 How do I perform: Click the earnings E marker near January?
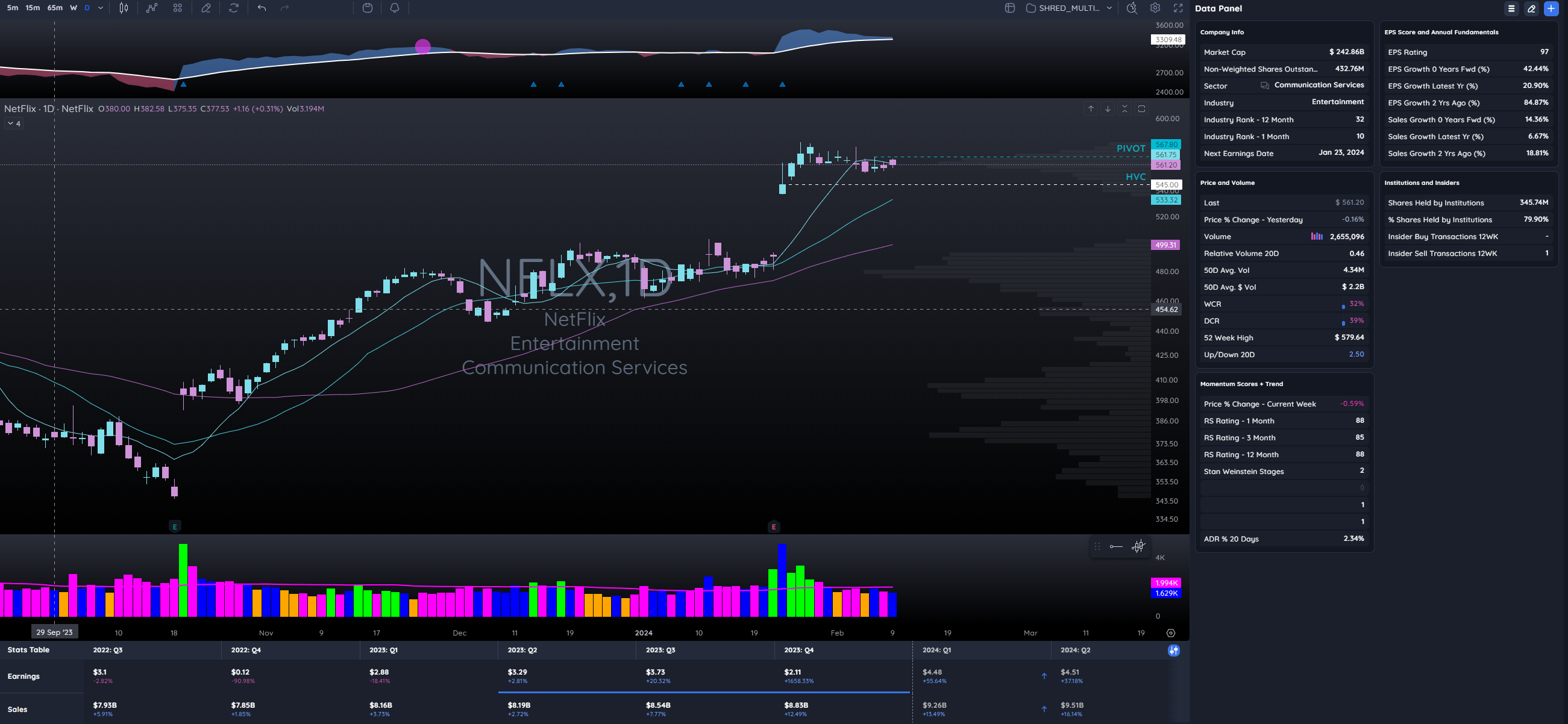(x=774, y=527)
